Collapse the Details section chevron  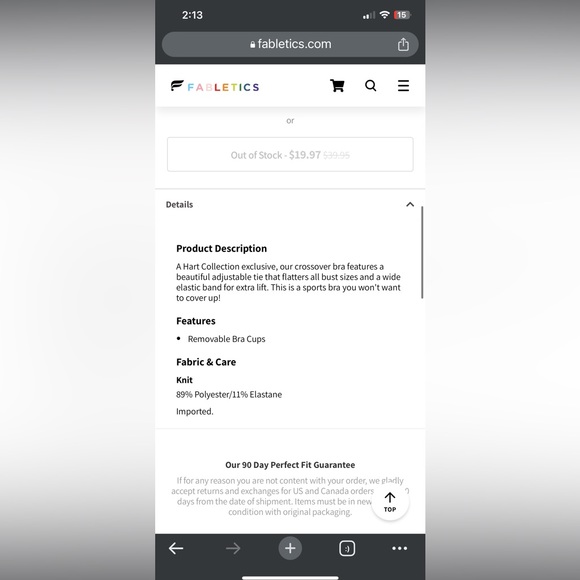coord(410,204)
